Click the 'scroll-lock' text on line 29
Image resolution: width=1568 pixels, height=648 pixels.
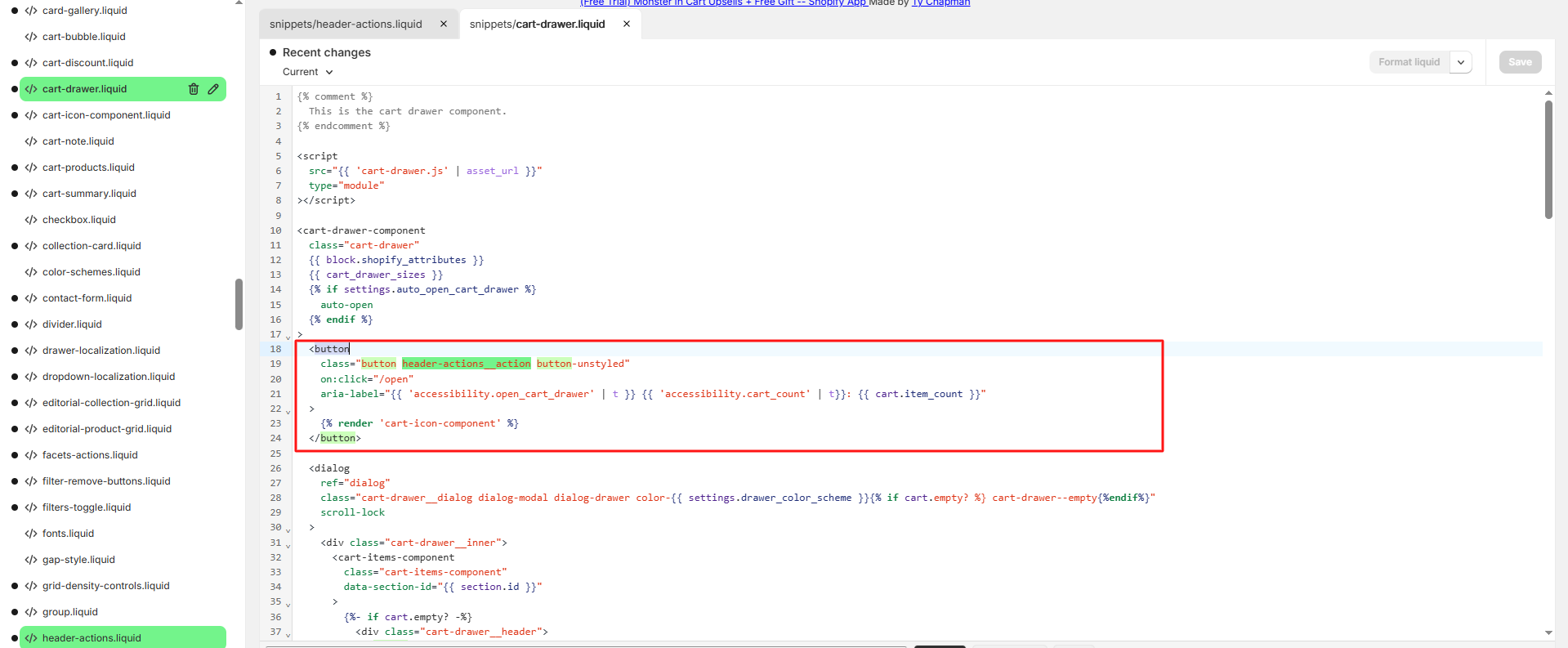click(x=352, y=512)
